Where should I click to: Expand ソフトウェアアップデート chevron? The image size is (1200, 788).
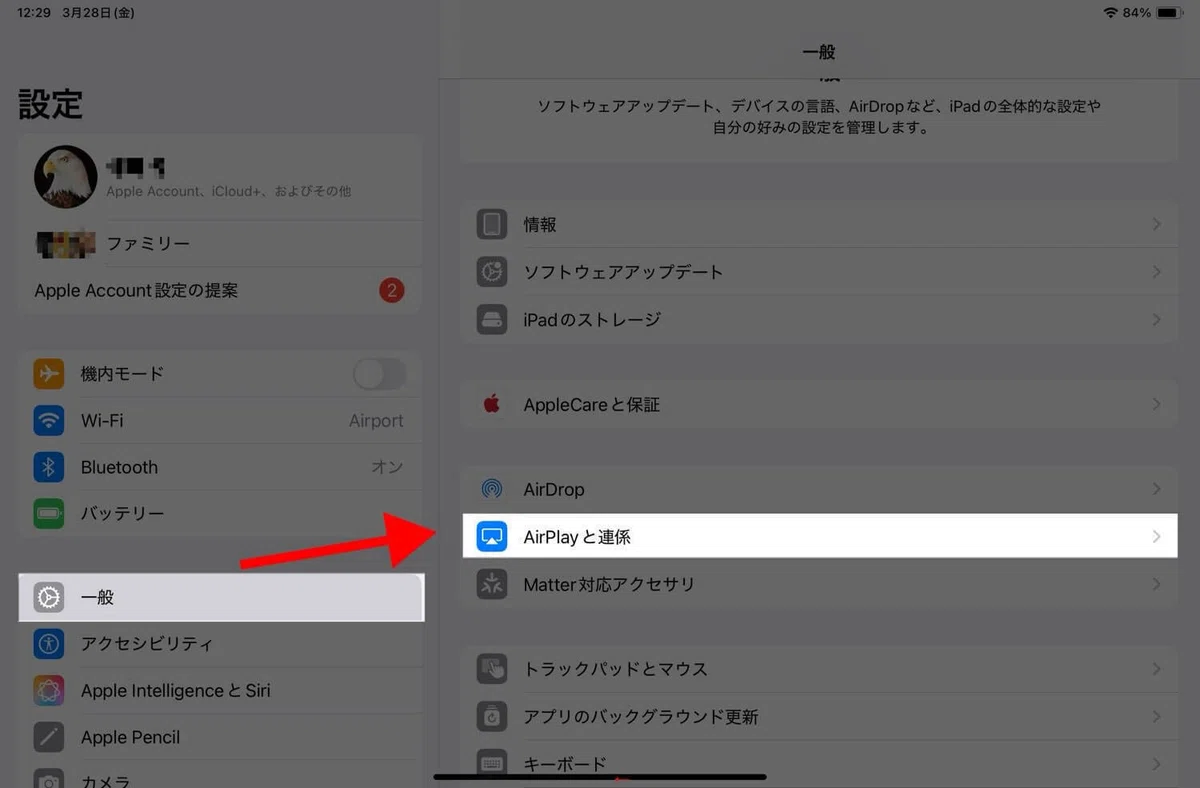(x=1157, y=272)
